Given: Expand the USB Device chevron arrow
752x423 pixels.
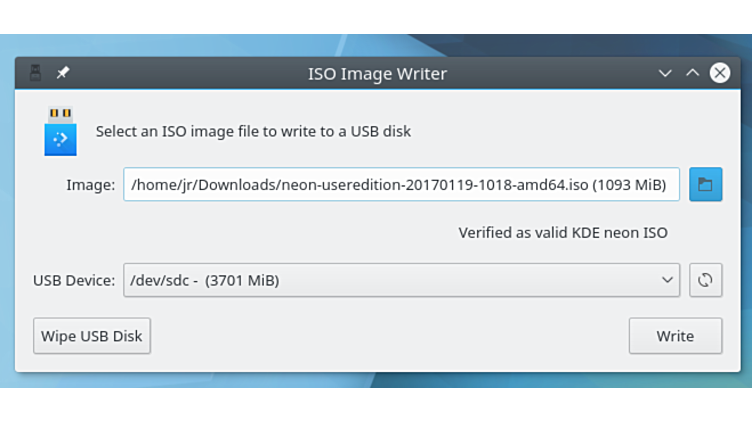Looking at the screenshot, I should coord(668,280).
